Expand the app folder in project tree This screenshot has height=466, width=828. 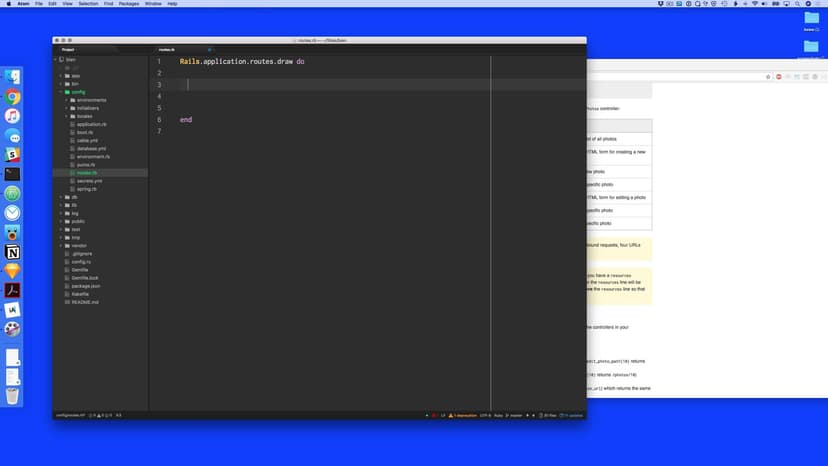(74, 76)
